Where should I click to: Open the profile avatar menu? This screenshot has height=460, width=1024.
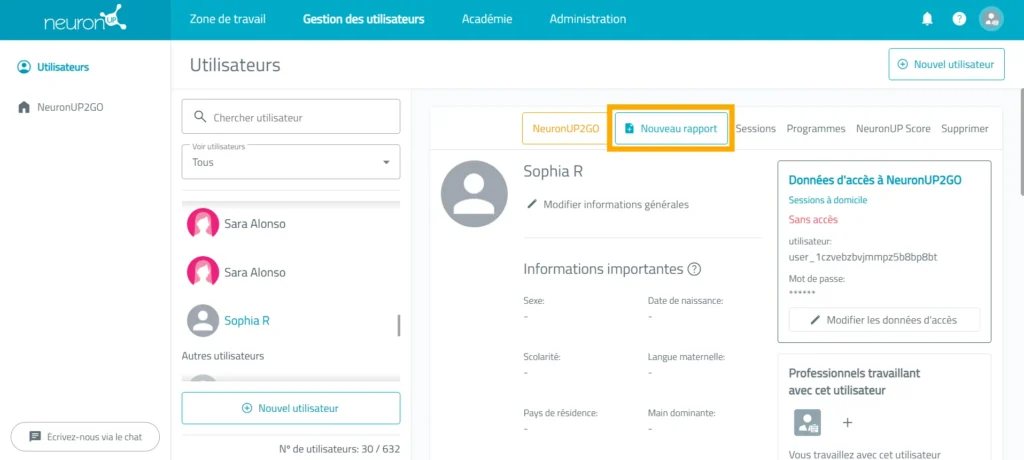[991, 19]
